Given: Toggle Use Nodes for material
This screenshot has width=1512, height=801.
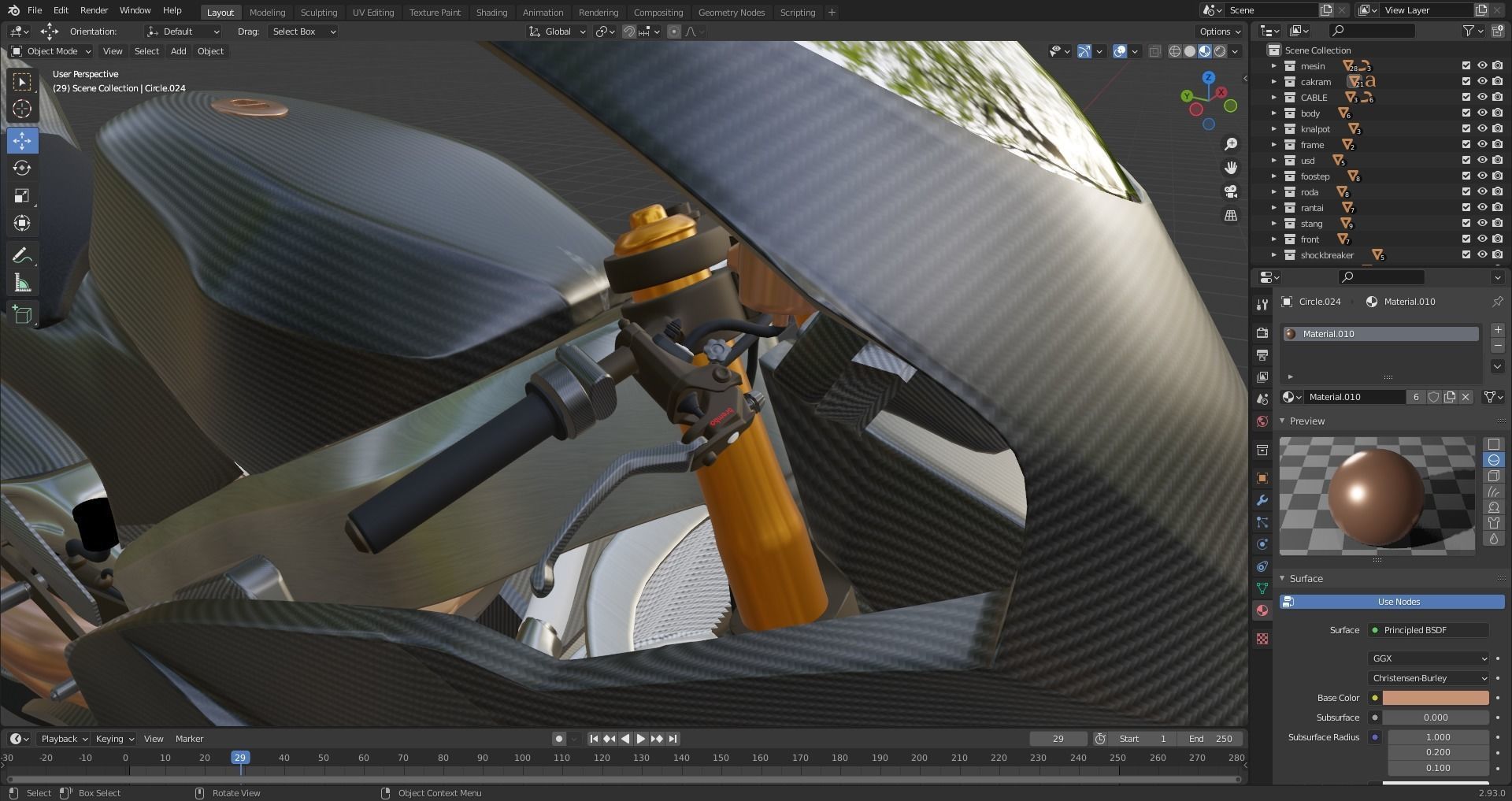Looking at the screenshot, I should 1392,602.
